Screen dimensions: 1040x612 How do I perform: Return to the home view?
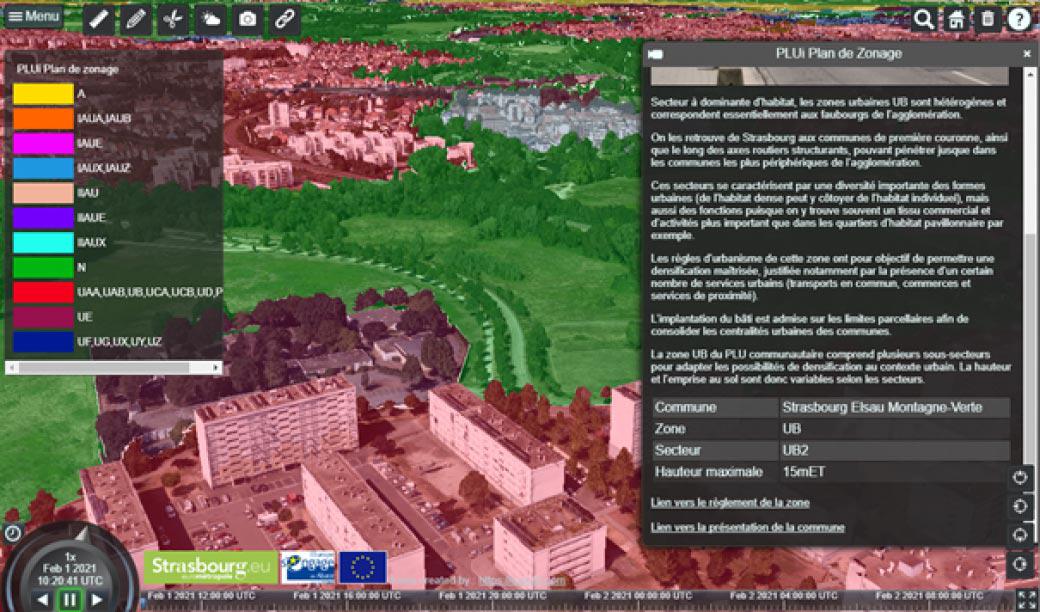(956, 20)
